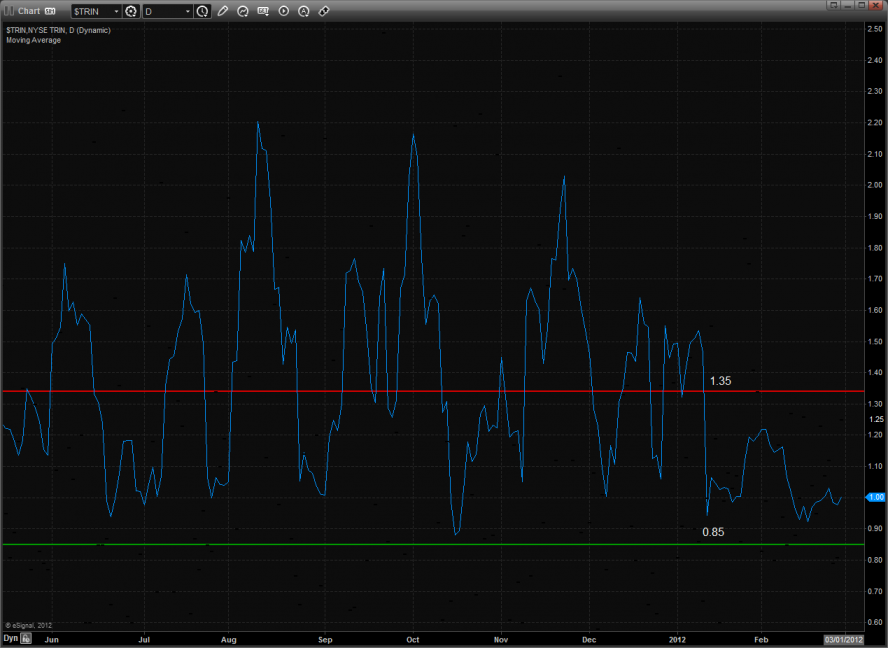Click the play replay icon

point(284,11)
